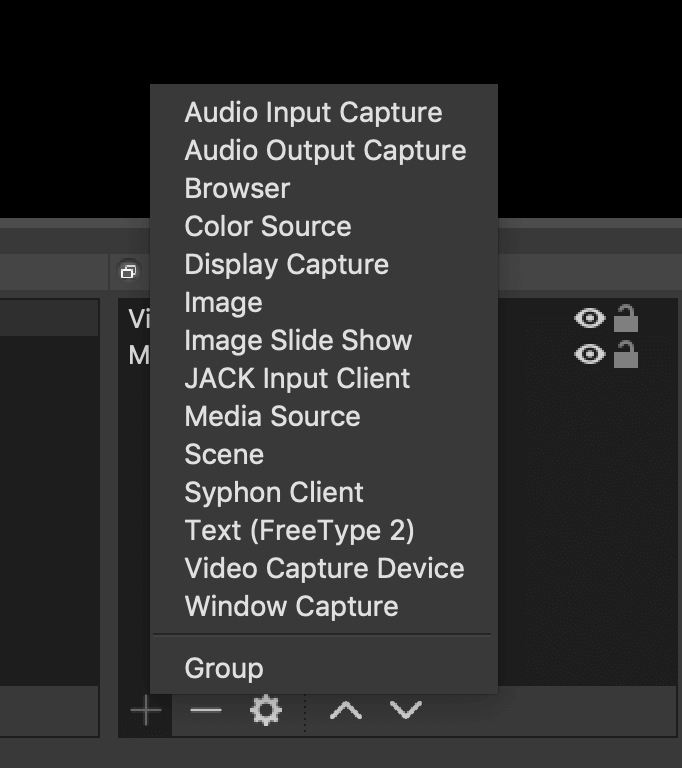The image size is (682, 768).
Task: Add a Video Capture Device
Action: (x=324, y=568)
